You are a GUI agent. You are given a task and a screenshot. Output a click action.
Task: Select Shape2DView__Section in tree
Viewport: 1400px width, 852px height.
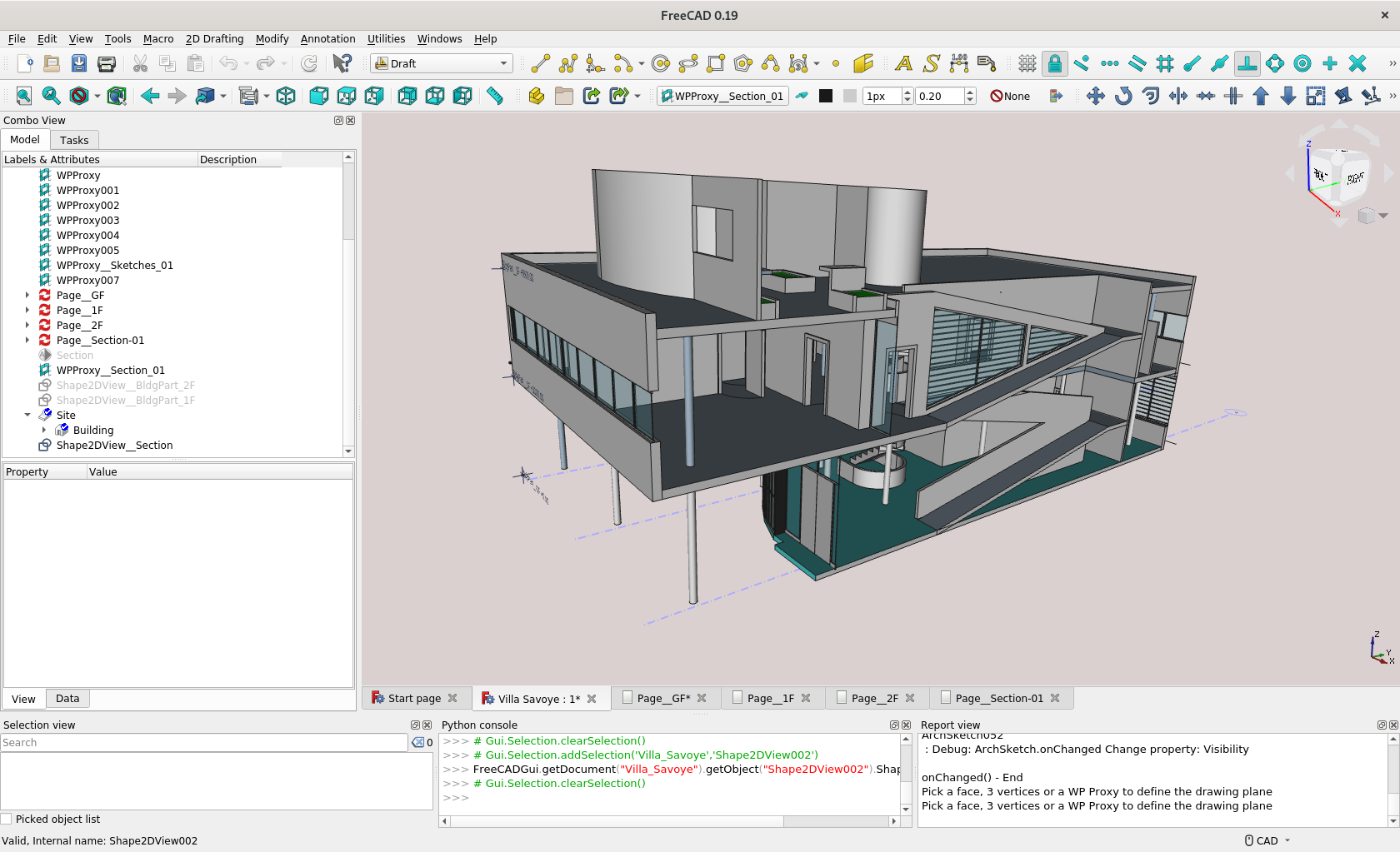(114, 445)
